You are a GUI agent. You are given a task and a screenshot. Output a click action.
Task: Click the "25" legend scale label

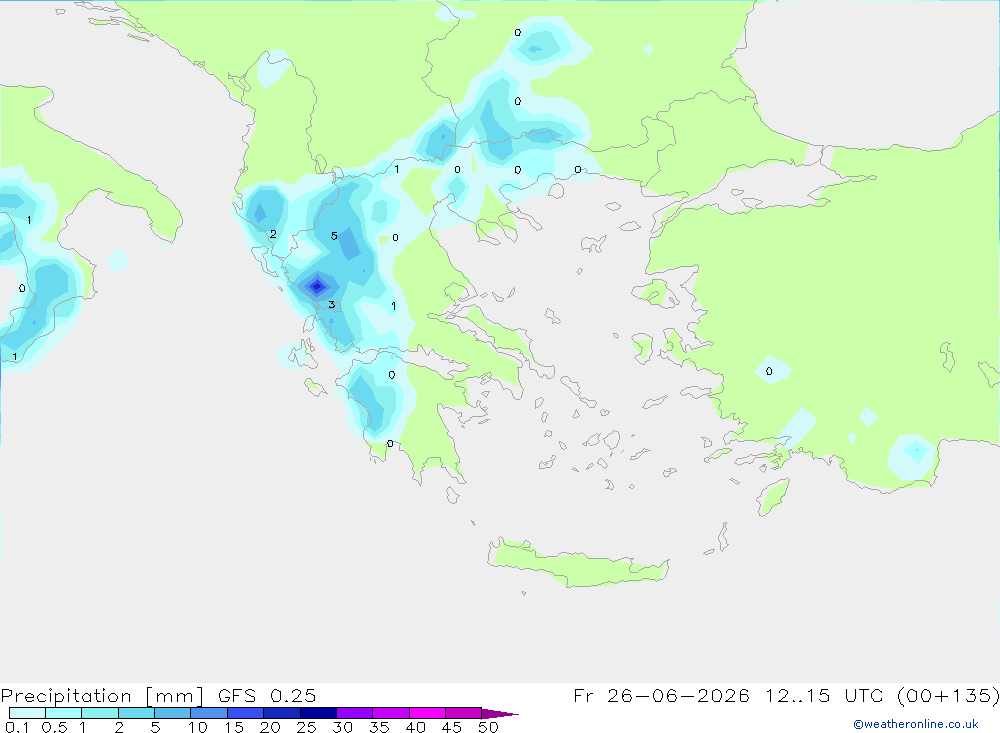(307, 727)
